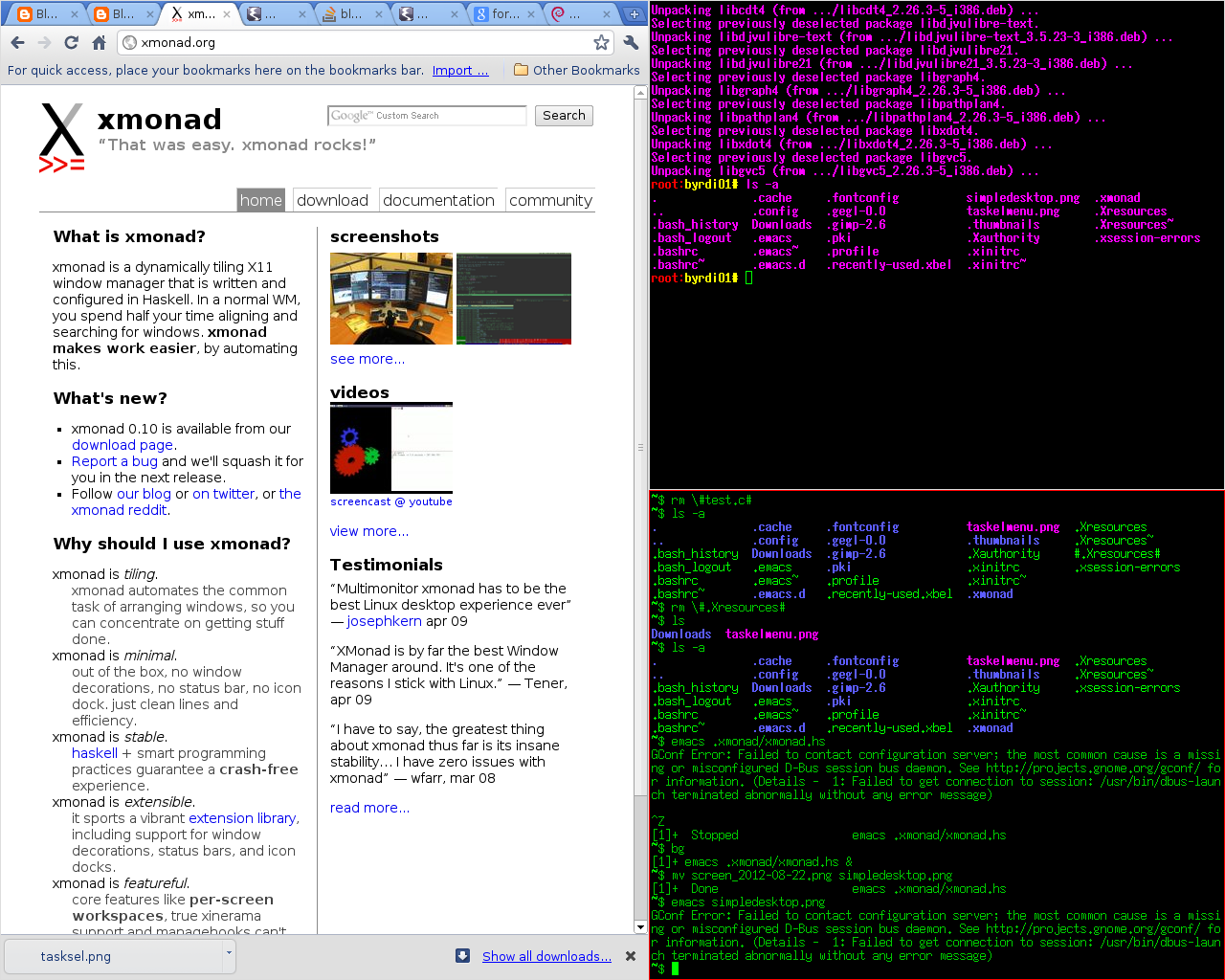This screenshot has height=980, width=1225.
Task: Click the tasksel.png download item
Action: tap(113, 955)
